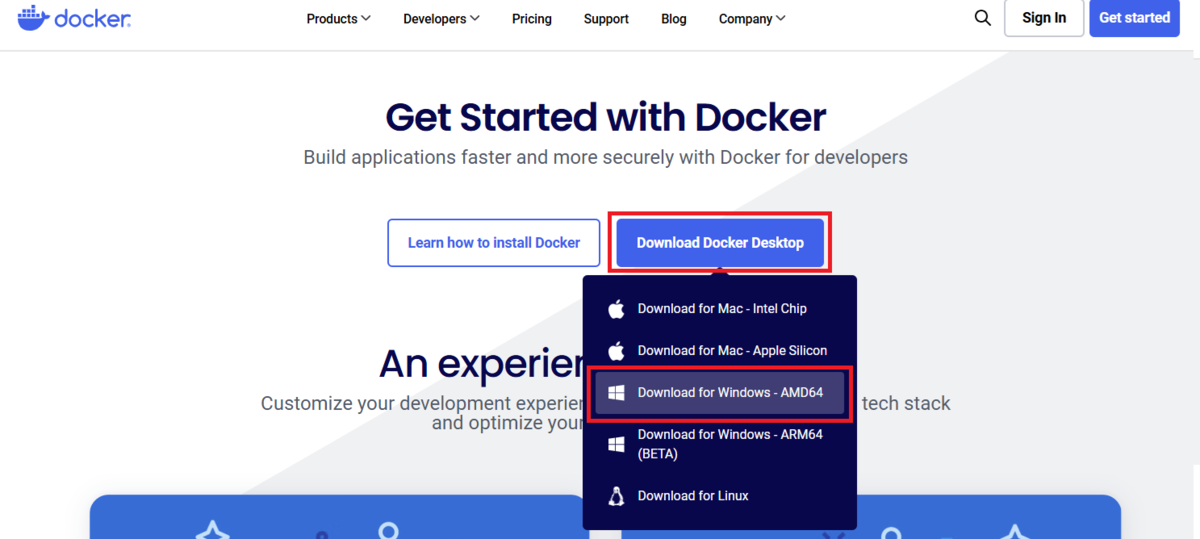Open the Pricing page

coord(532,18)
